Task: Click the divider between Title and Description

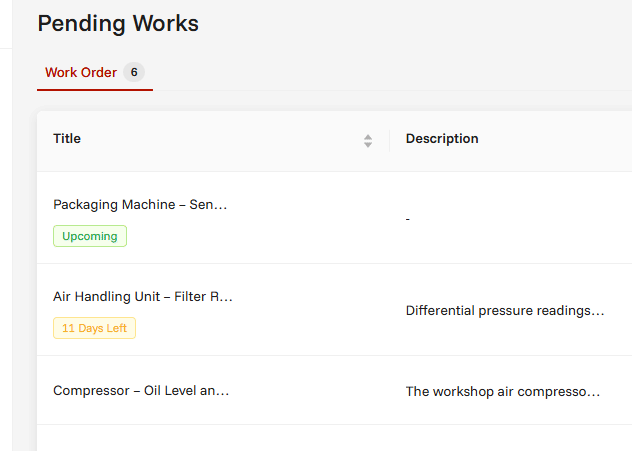Action: click(389, 141)
